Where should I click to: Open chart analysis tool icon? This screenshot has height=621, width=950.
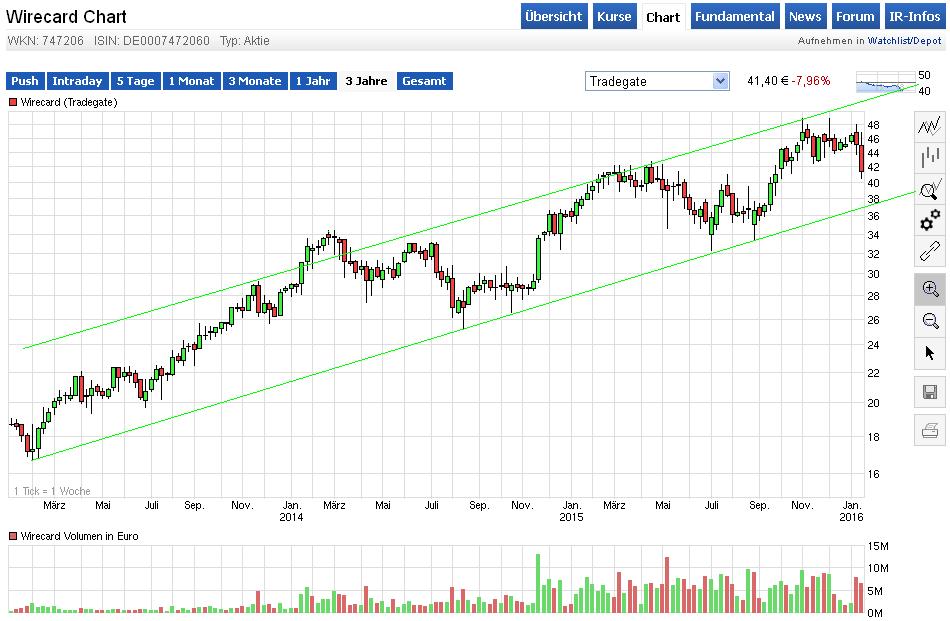click(x=929, y=189)
